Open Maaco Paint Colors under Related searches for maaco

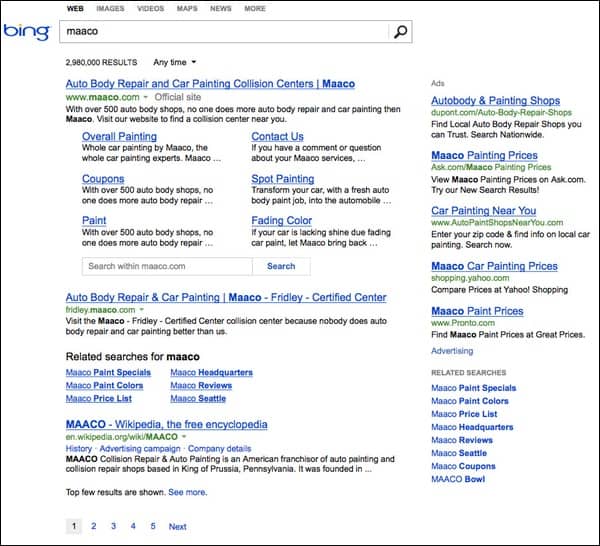click(104, 386)
